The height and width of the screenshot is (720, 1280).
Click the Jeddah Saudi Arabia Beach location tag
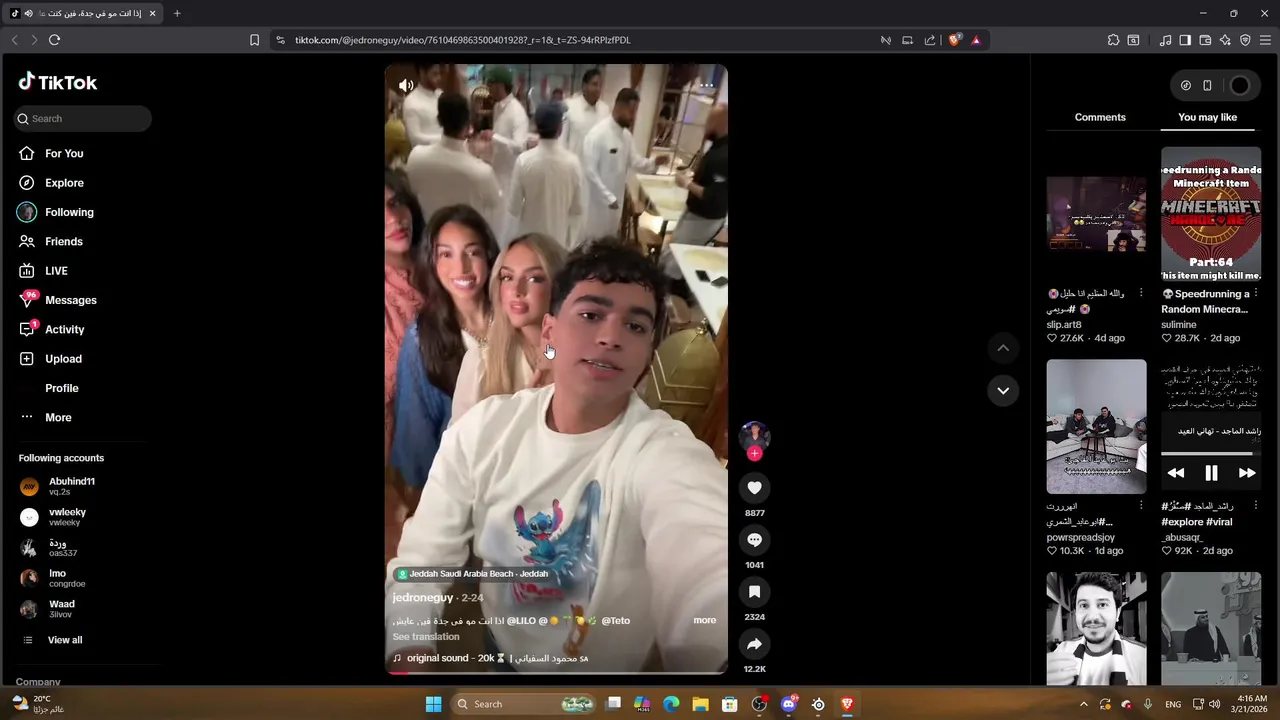[x=473, y=574]
